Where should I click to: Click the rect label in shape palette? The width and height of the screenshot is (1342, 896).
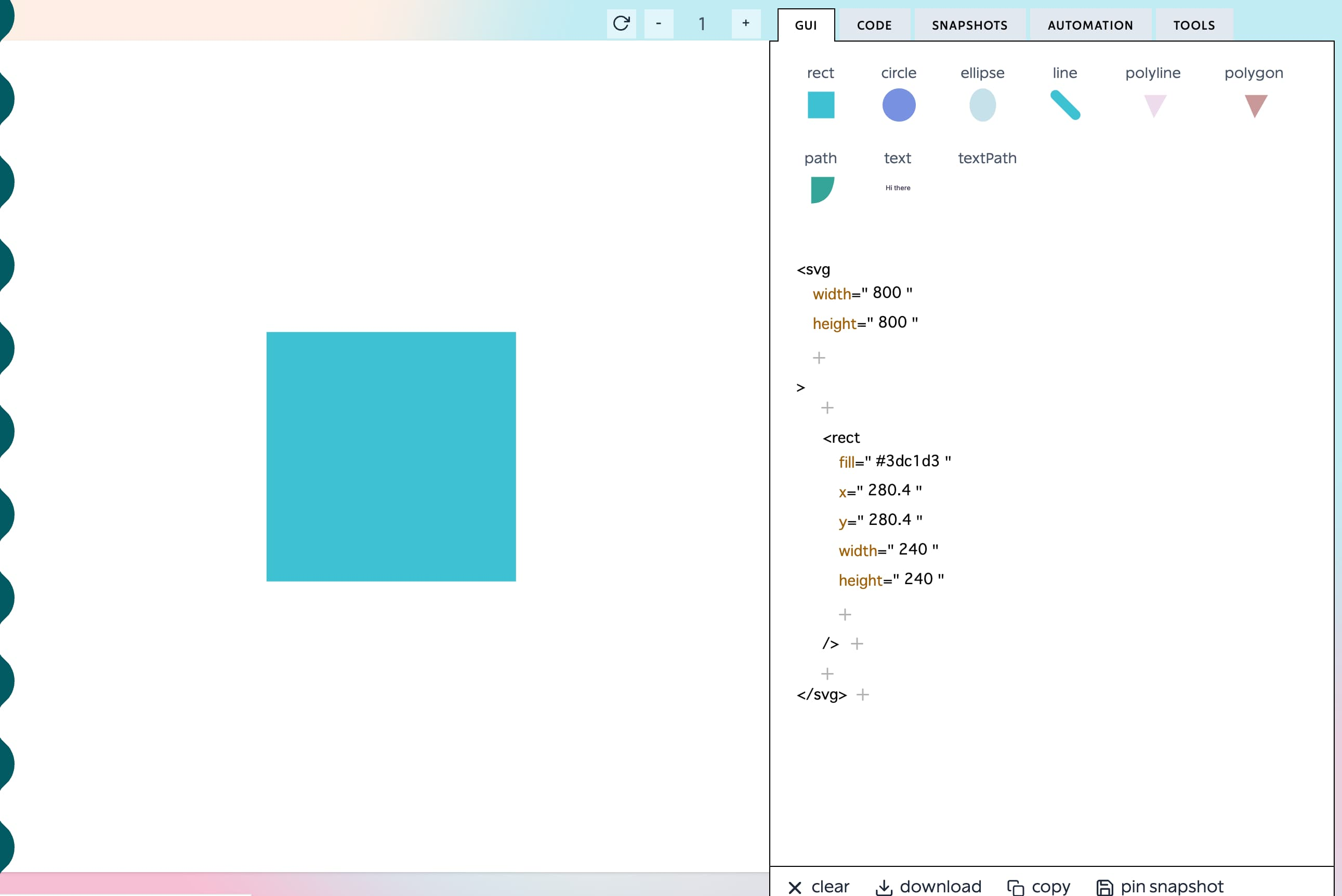click(x=820, y=73)
